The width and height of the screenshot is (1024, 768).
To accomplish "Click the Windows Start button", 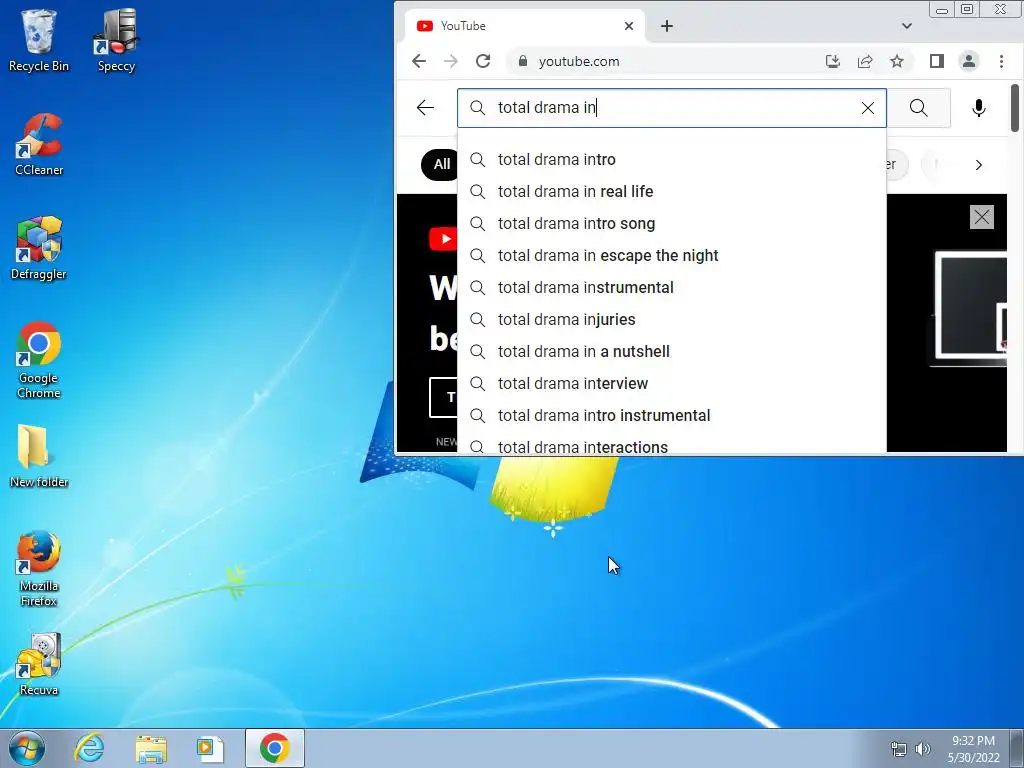I will click(27, 748).
